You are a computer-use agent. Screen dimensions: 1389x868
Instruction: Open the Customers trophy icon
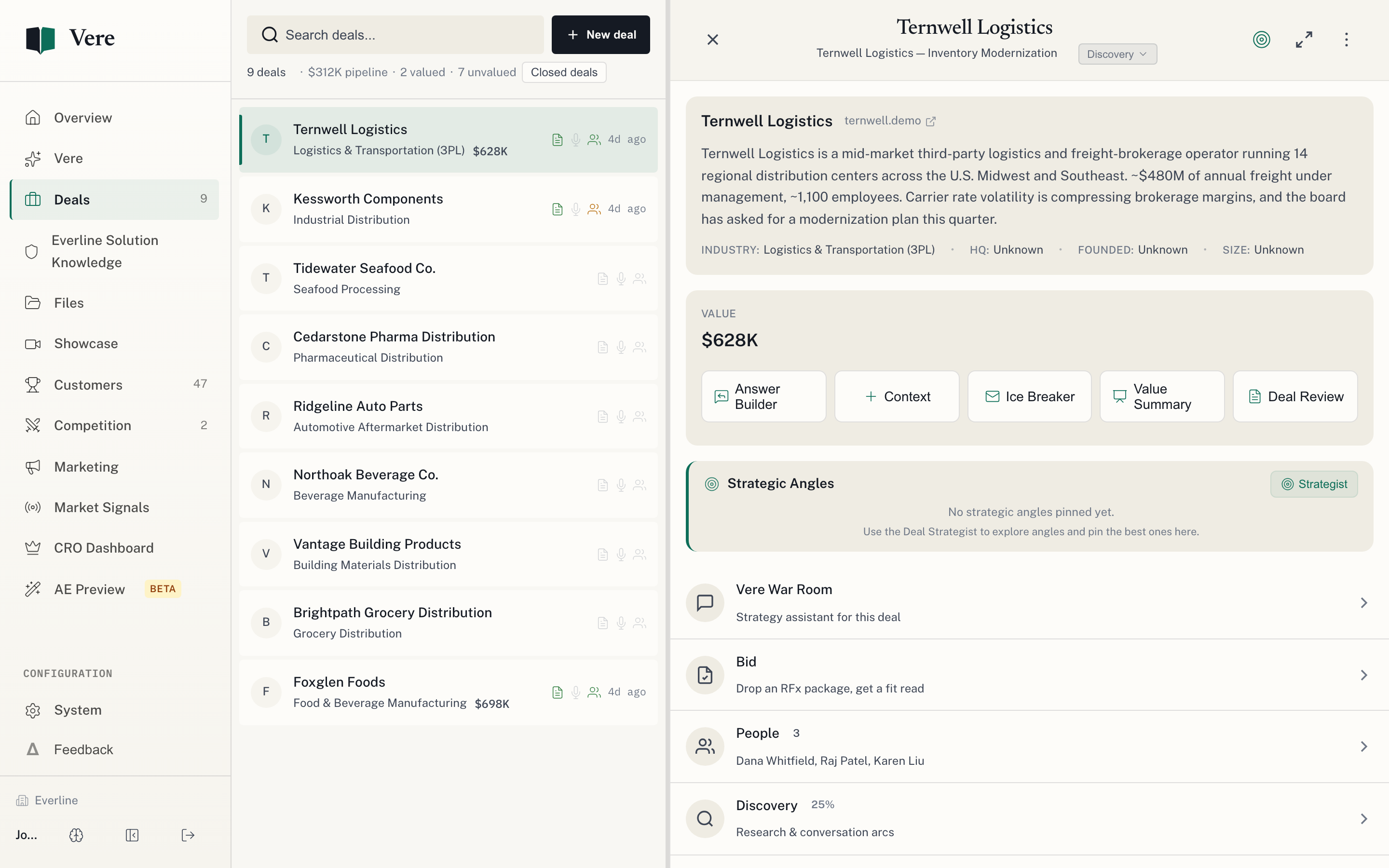tap(33, 385)
